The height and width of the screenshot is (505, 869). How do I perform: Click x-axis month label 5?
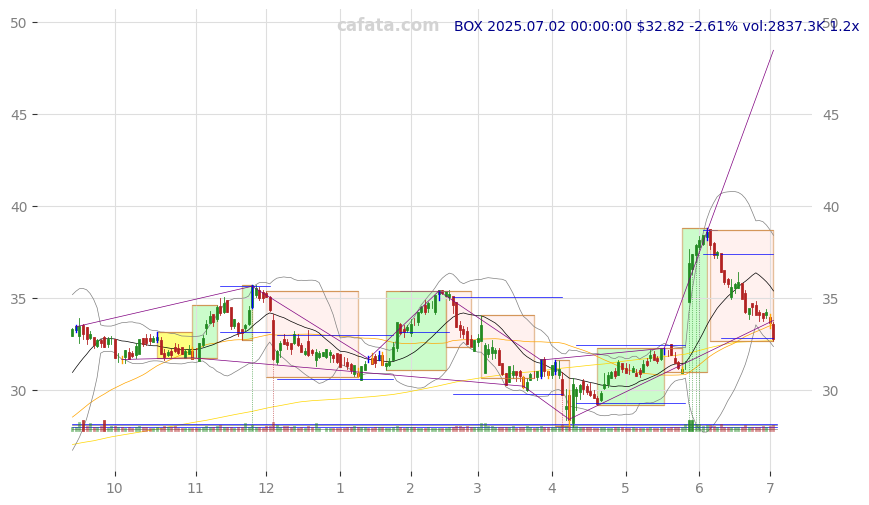(626, 488)
